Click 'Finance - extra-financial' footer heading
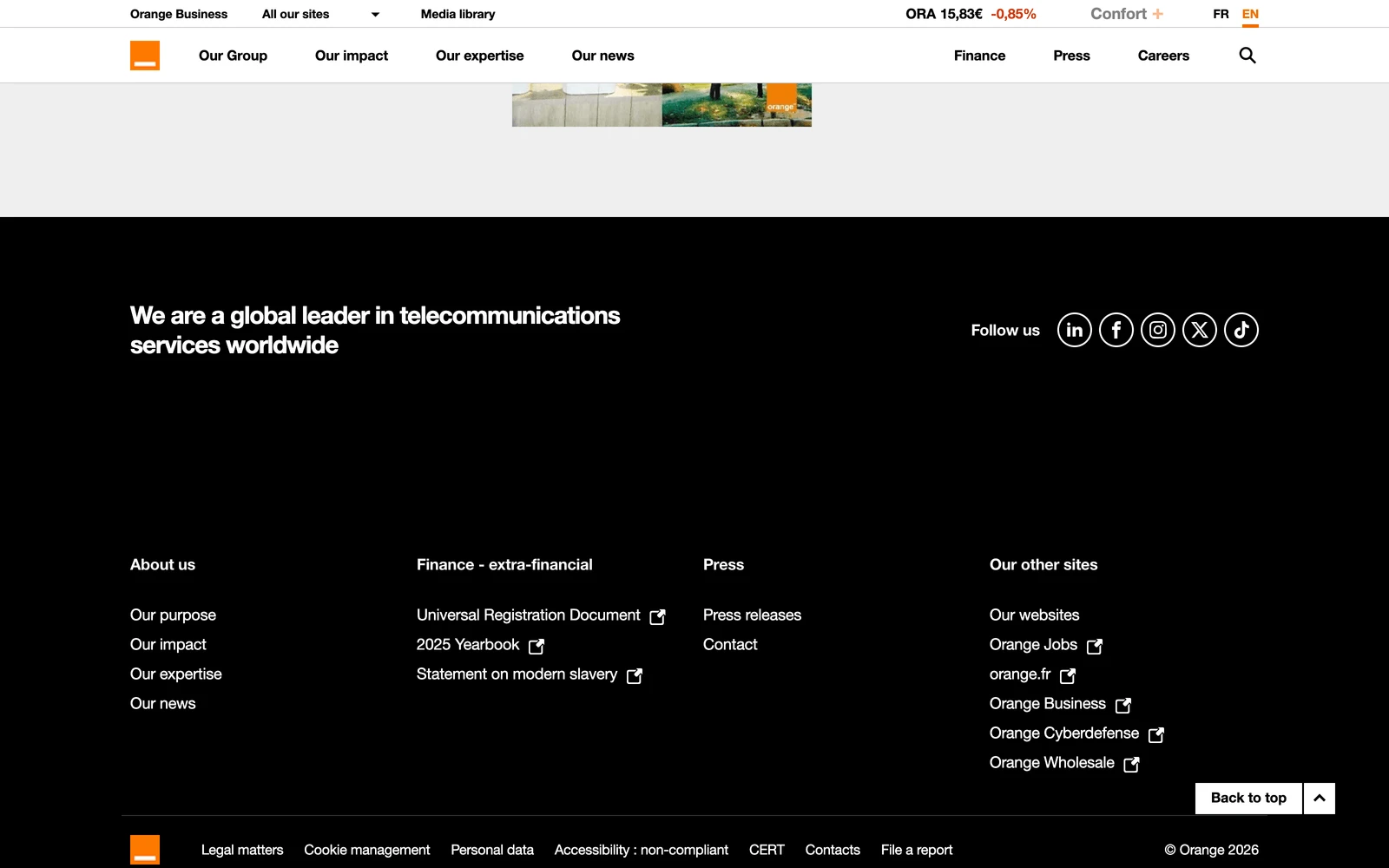 coord(504,564)
